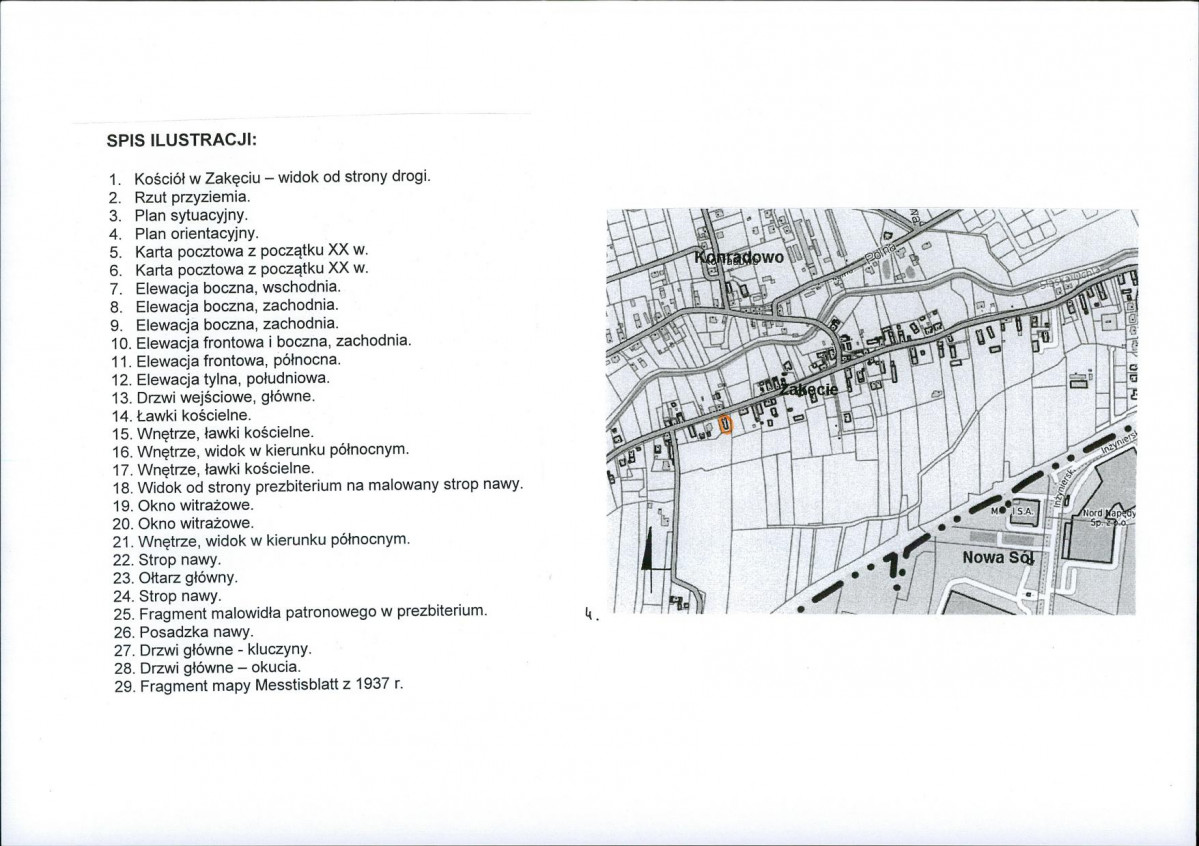Click item 22 'Strop nawy.'

(x=180, y=560)
